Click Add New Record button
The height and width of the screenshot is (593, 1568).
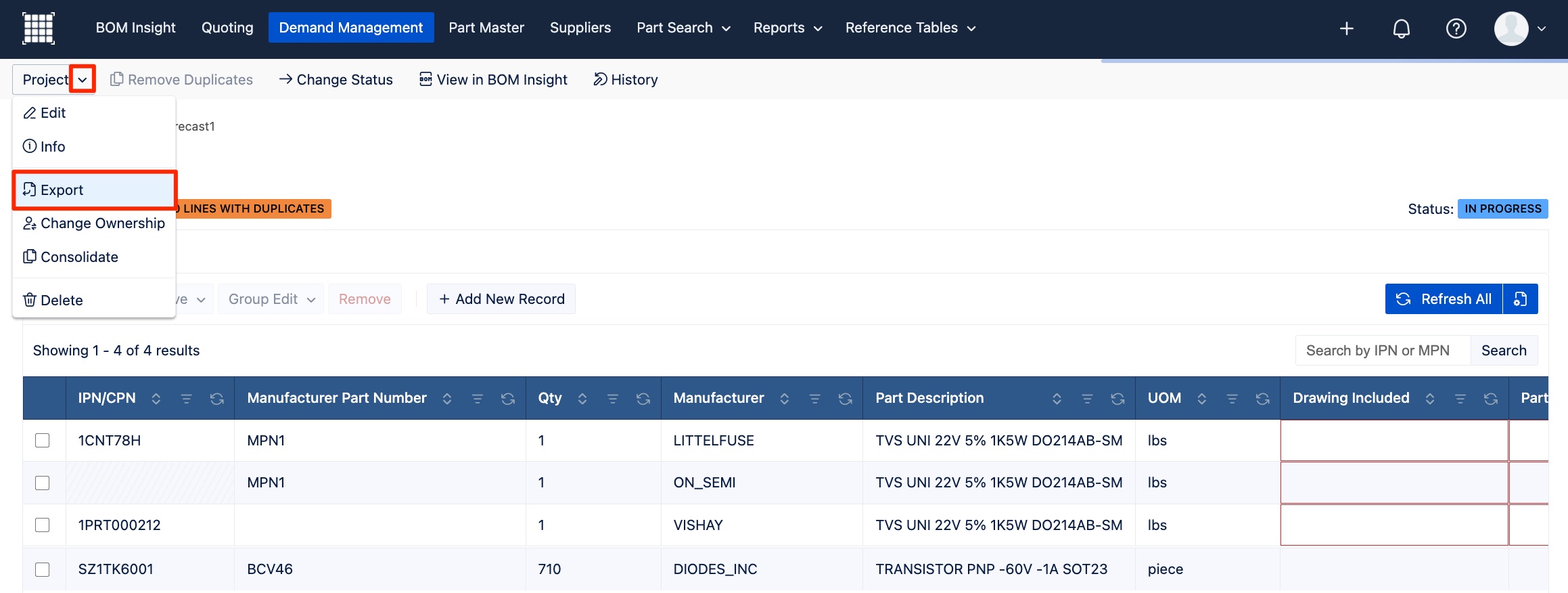click(501, 299)
